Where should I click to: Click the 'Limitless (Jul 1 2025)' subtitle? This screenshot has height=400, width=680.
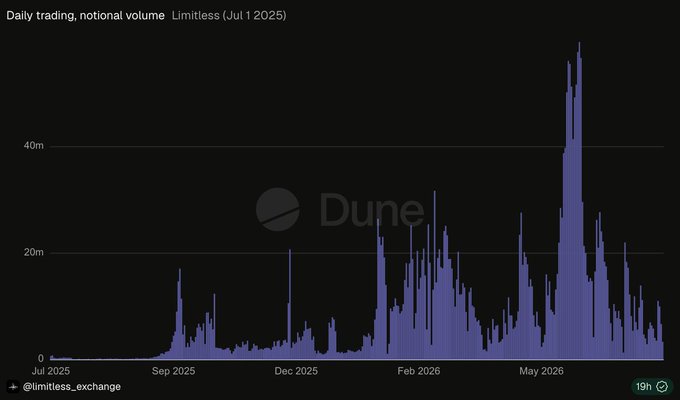229,16
